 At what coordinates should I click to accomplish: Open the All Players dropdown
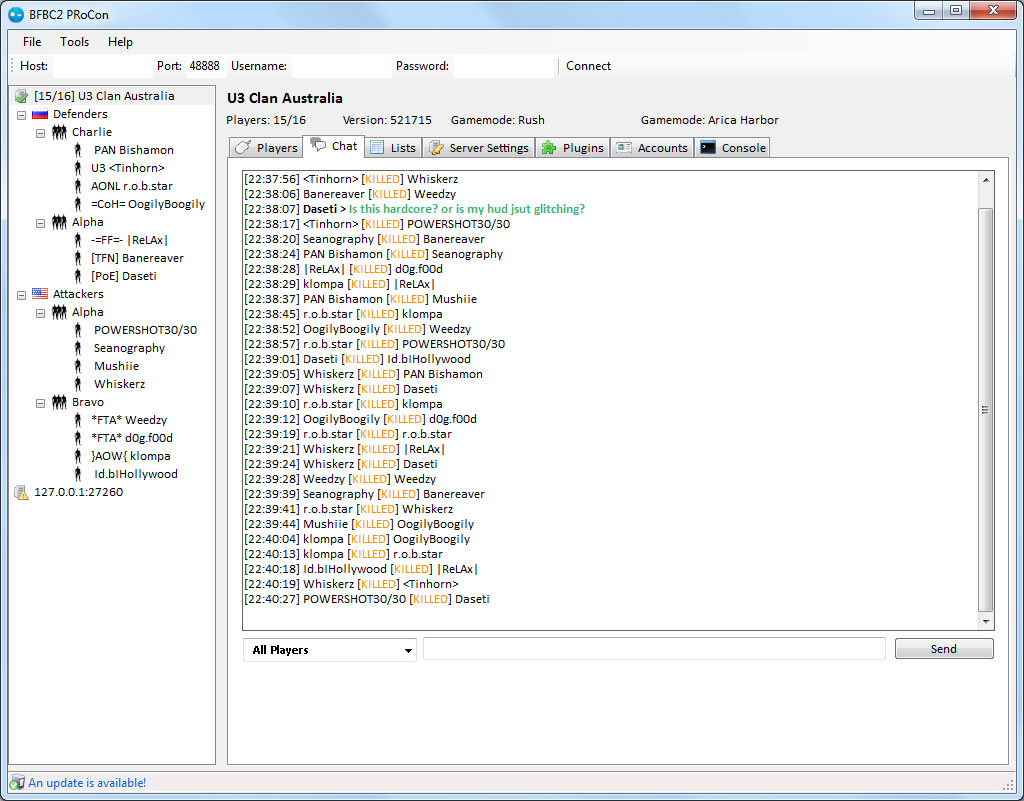330,650
